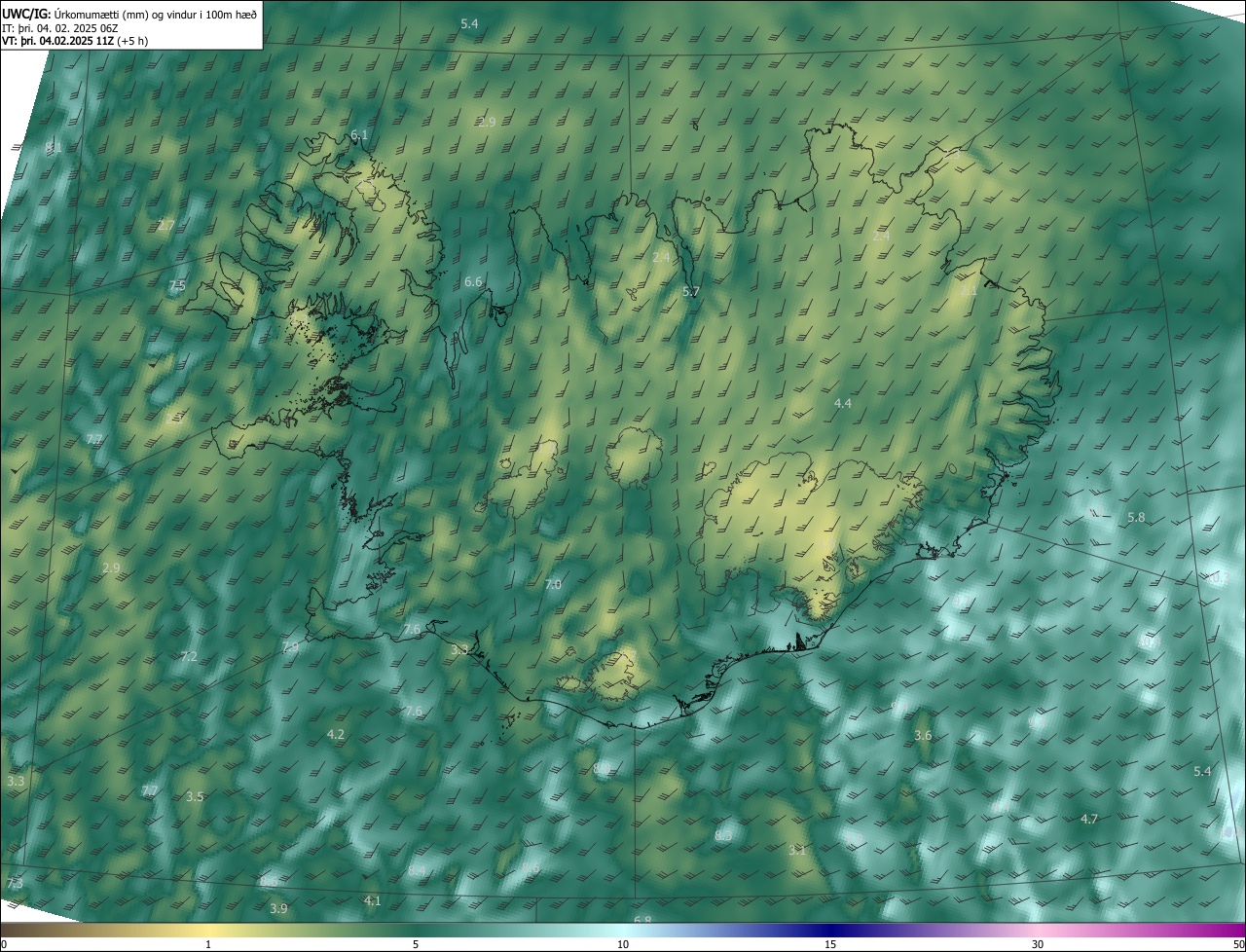Pick the light pink colorbar segment above 30
This screenshot has width=1246, height=952.
tap(1038, 931)
